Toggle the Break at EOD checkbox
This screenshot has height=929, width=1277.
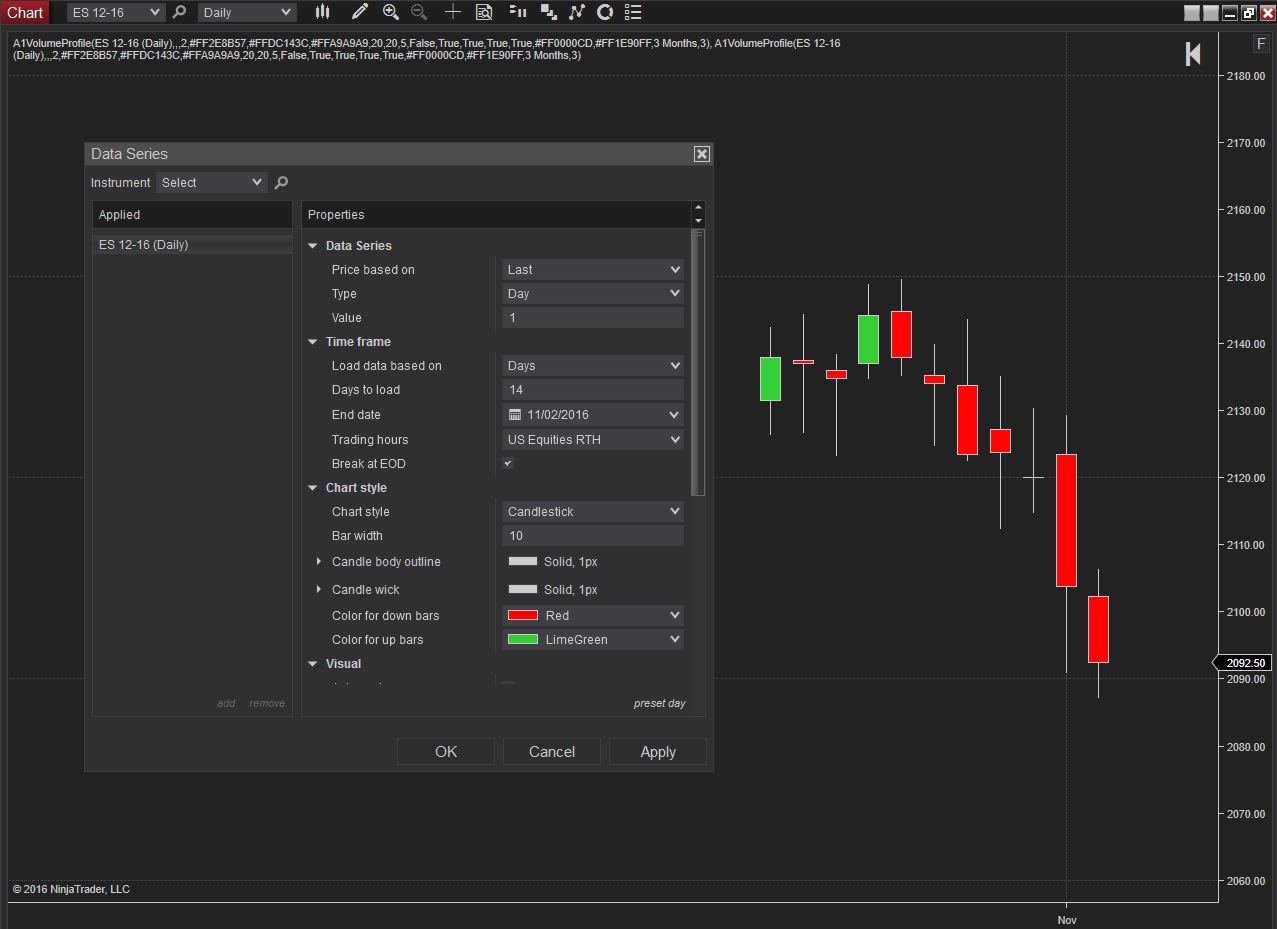click(508, 463)
